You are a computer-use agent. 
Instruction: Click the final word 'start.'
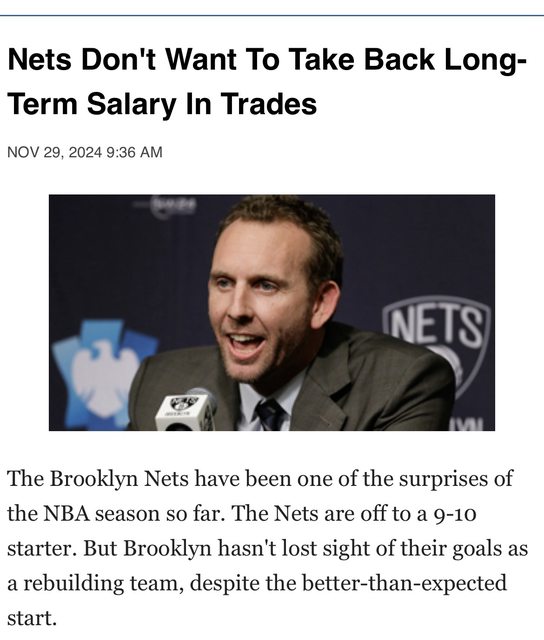(x=31, y=618)
